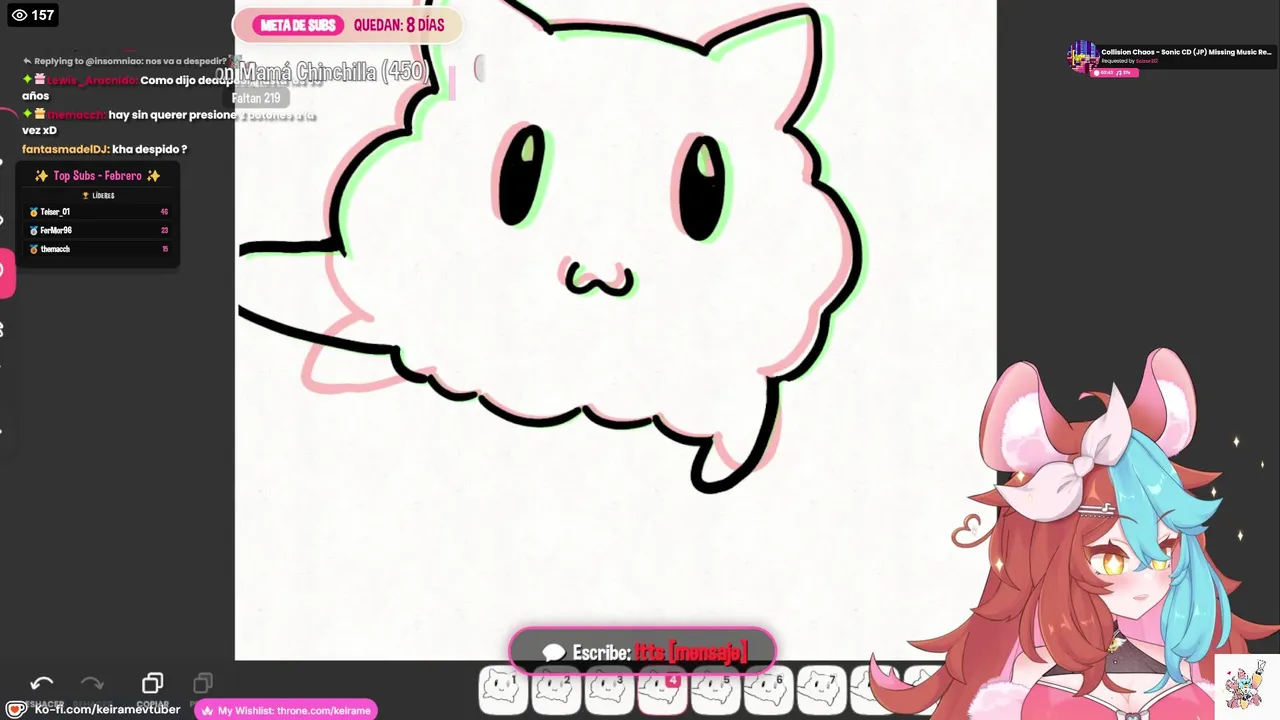Viewport: 1280px width, 720px height.
Task: Click the undo arrow (Deshacer) icon
Action: [x=42, y=684]
